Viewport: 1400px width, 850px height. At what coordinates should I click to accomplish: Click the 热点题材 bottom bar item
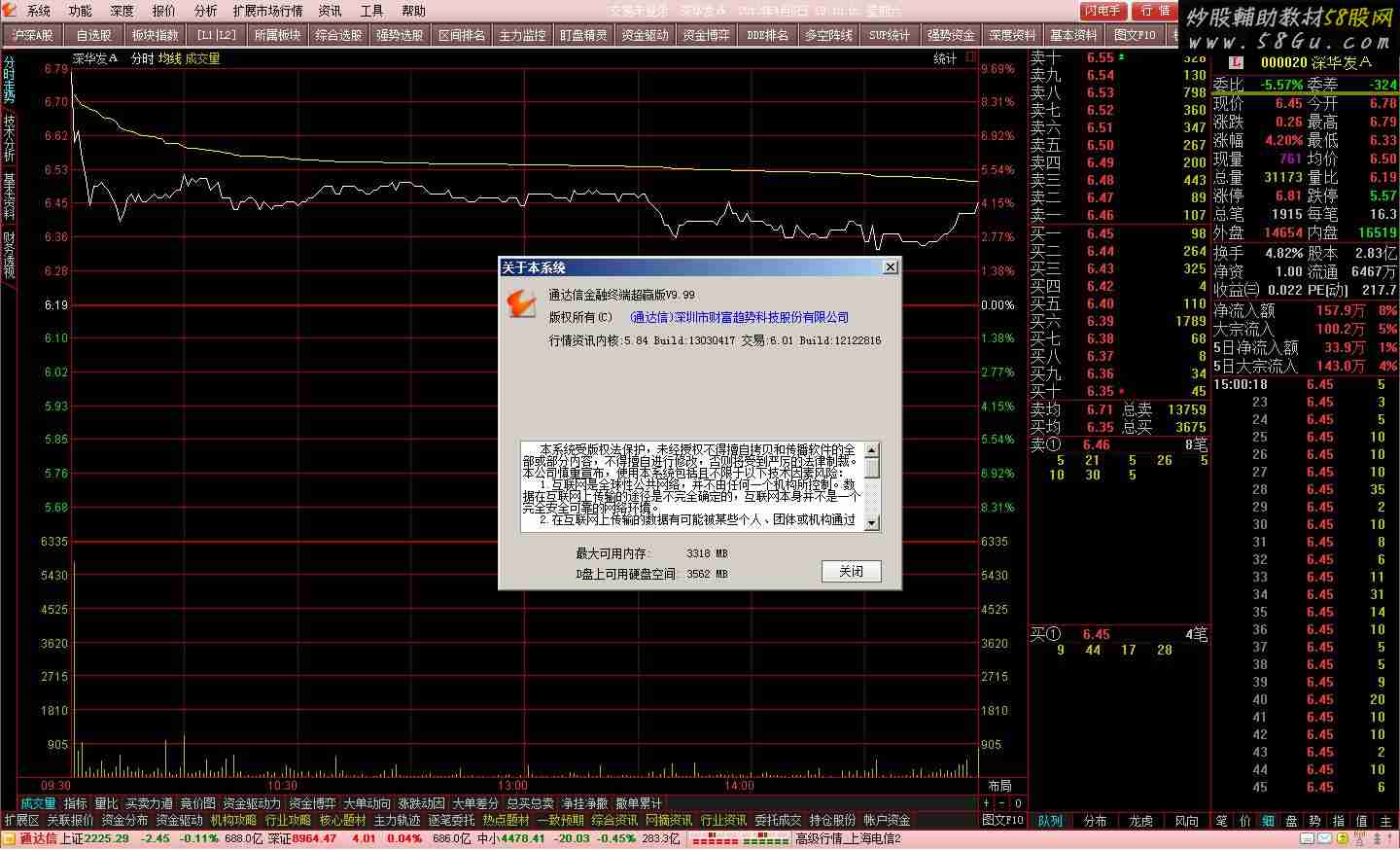(506, 821)
